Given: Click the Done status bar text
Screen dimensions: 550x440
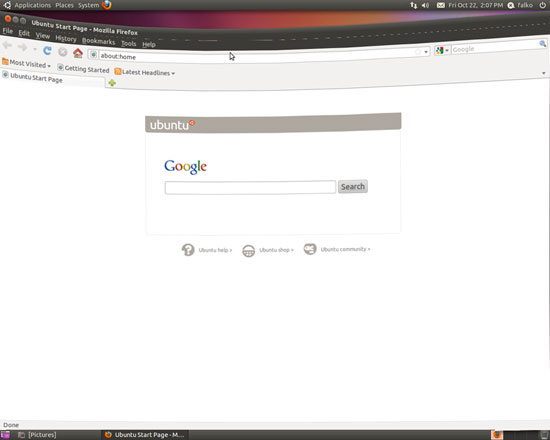Looking at the screenshot, I should pos(11,425).
